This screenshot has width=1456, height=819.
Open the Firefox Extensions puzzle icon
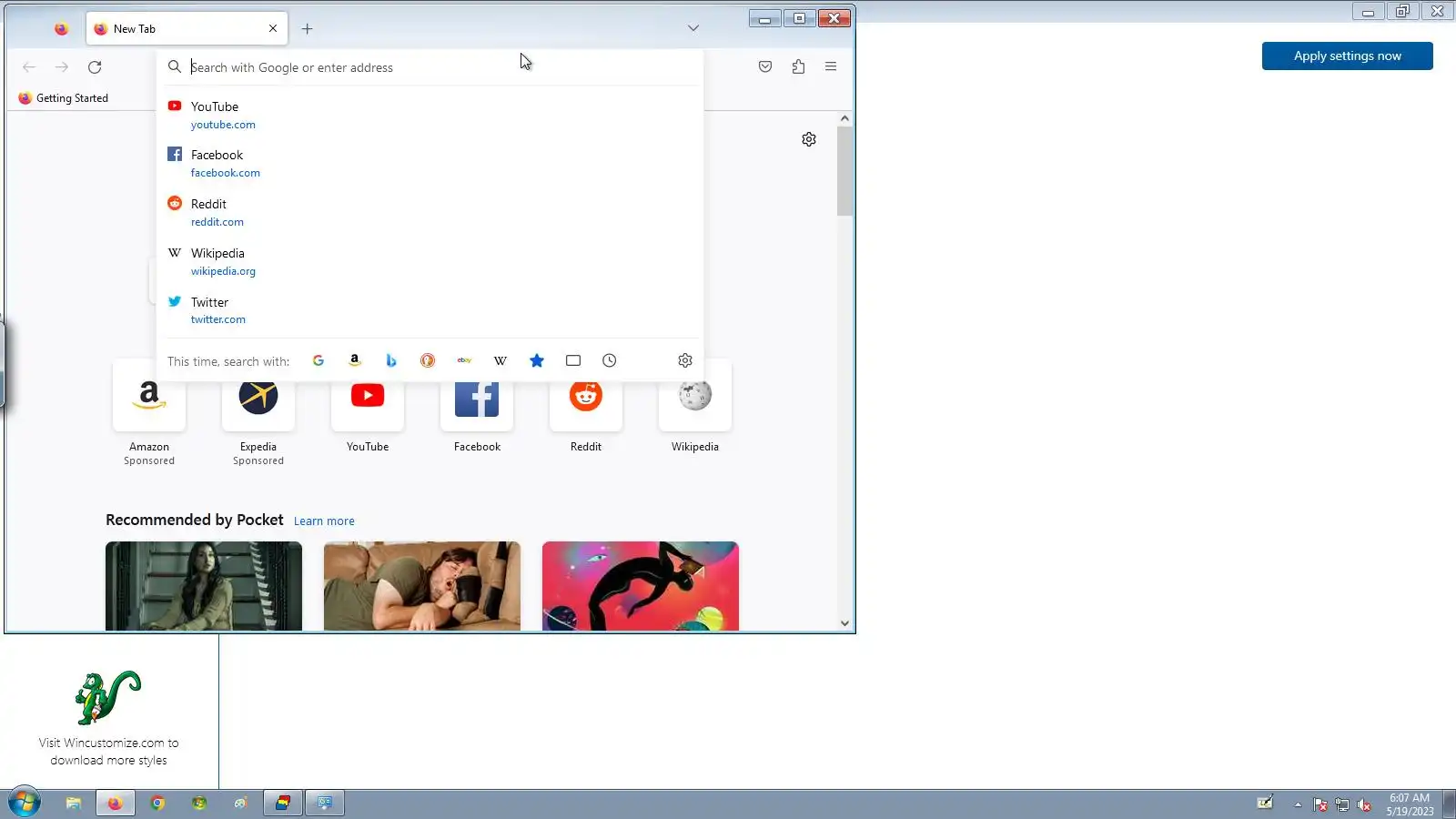(798, 67)
